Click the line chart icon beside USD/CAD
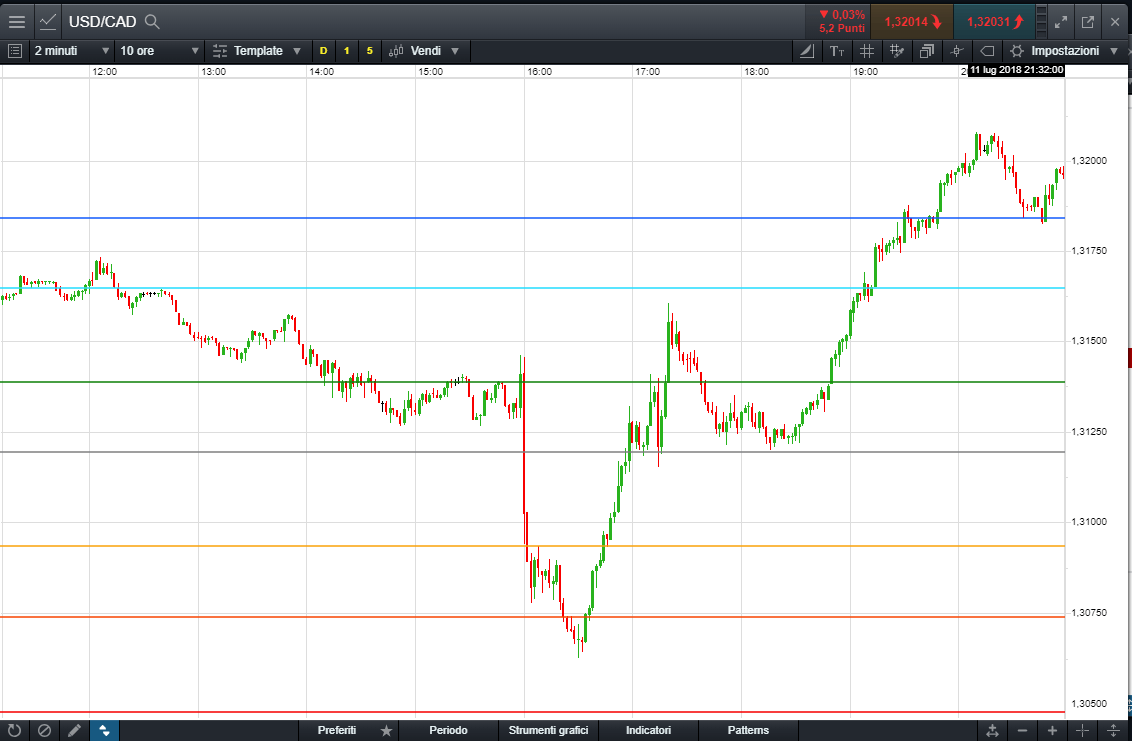This screenshot has width=1132, height=741. click(48, 22)
